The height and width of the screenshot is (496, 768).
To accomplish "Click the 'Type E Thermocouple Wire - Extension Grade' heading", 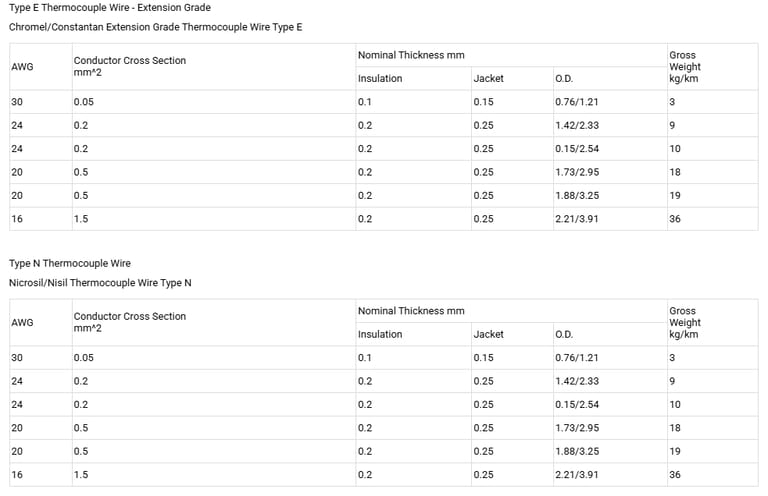I will tap(110, 8).
